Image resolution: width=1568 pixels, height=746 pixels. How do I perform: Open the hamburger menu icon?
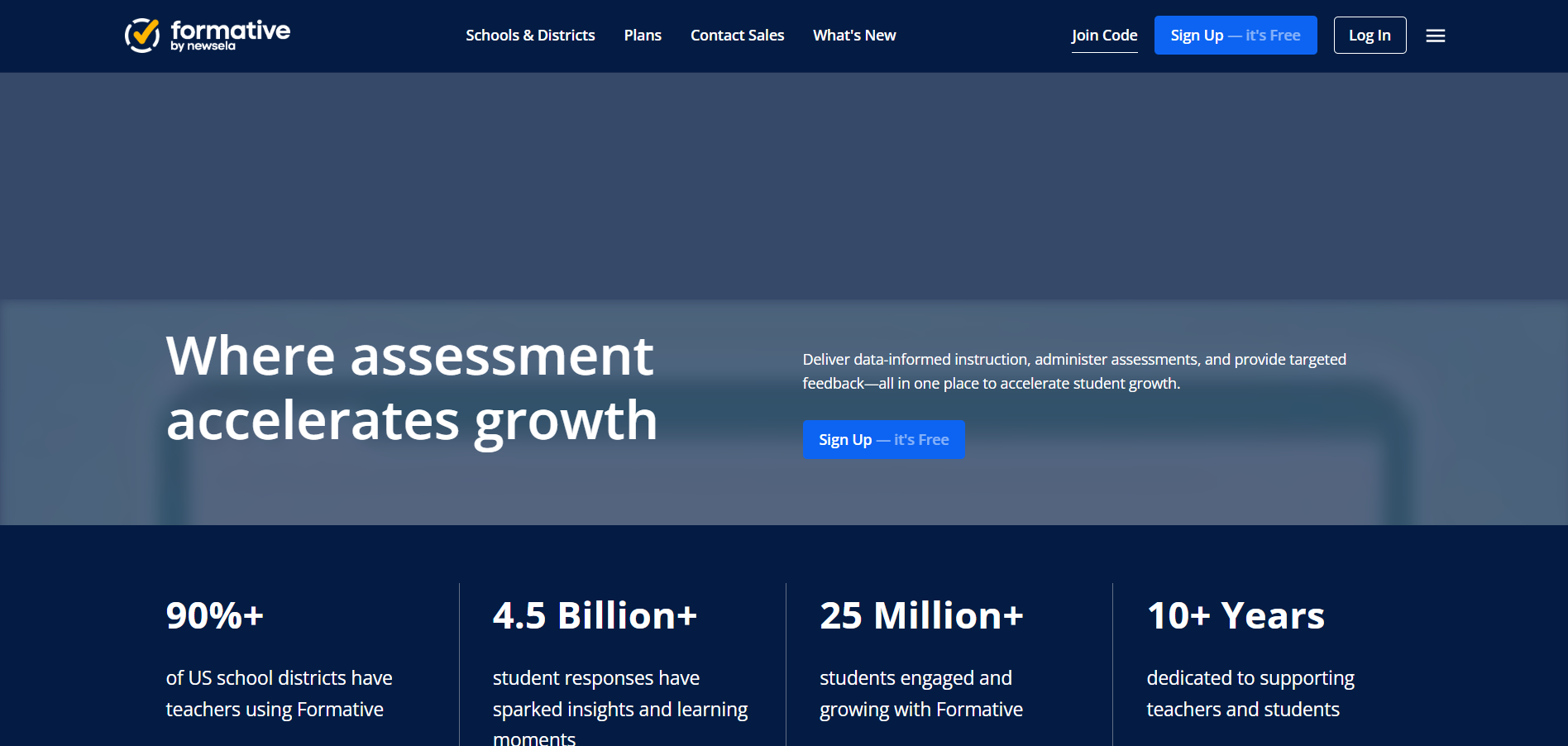[1435, 36]
